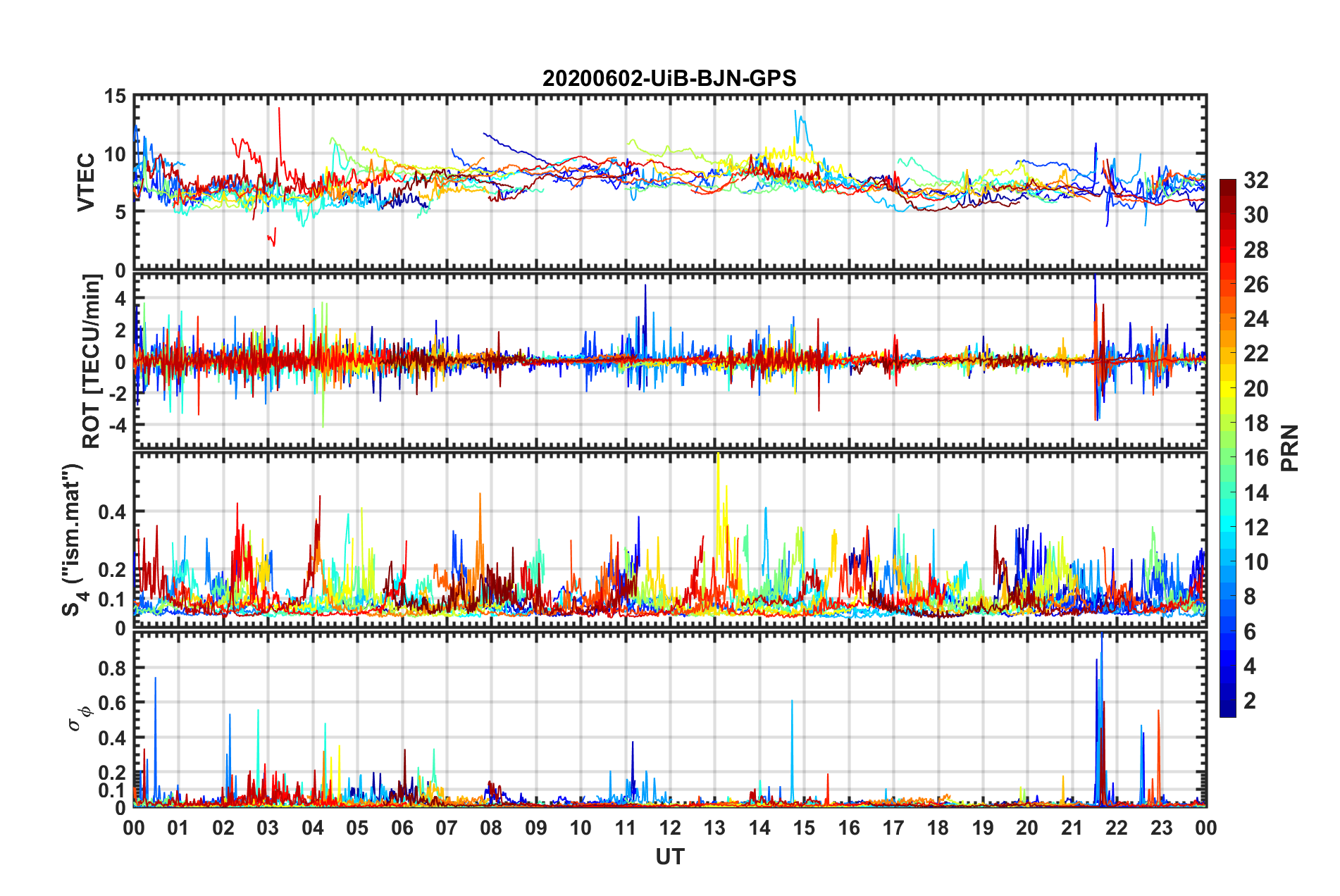Click hour label 19 on the UT axis

(983, 828)
